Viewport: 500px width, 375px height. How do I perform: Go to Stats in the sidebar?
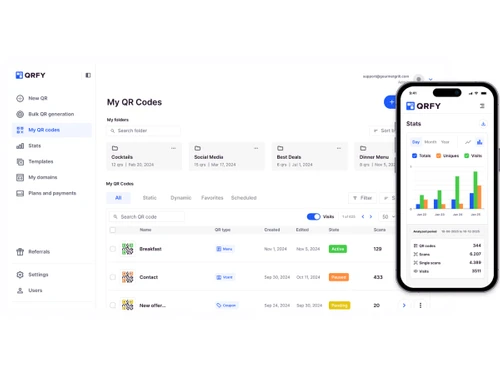[x=52, y=146]
